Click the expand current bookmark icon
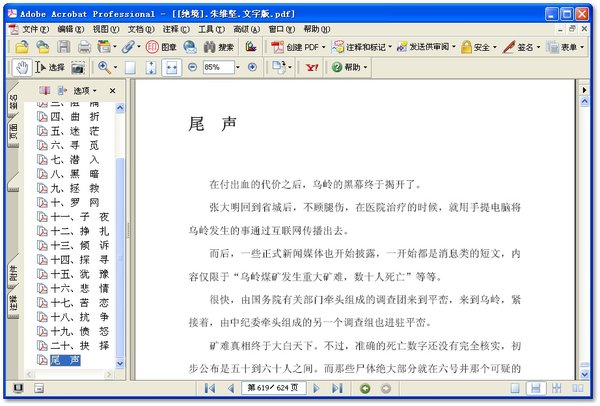 tap(61, 91)
